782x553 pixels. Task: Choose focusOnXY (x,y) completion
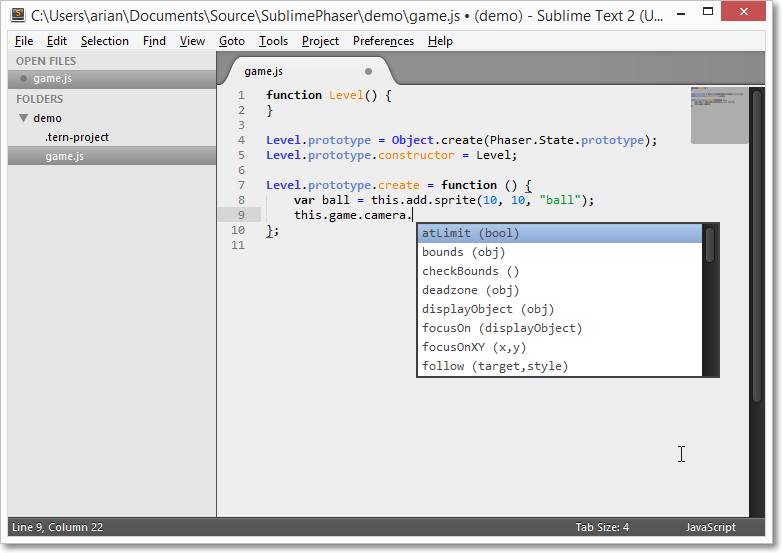pyautogui.click(x=560, y=347)
